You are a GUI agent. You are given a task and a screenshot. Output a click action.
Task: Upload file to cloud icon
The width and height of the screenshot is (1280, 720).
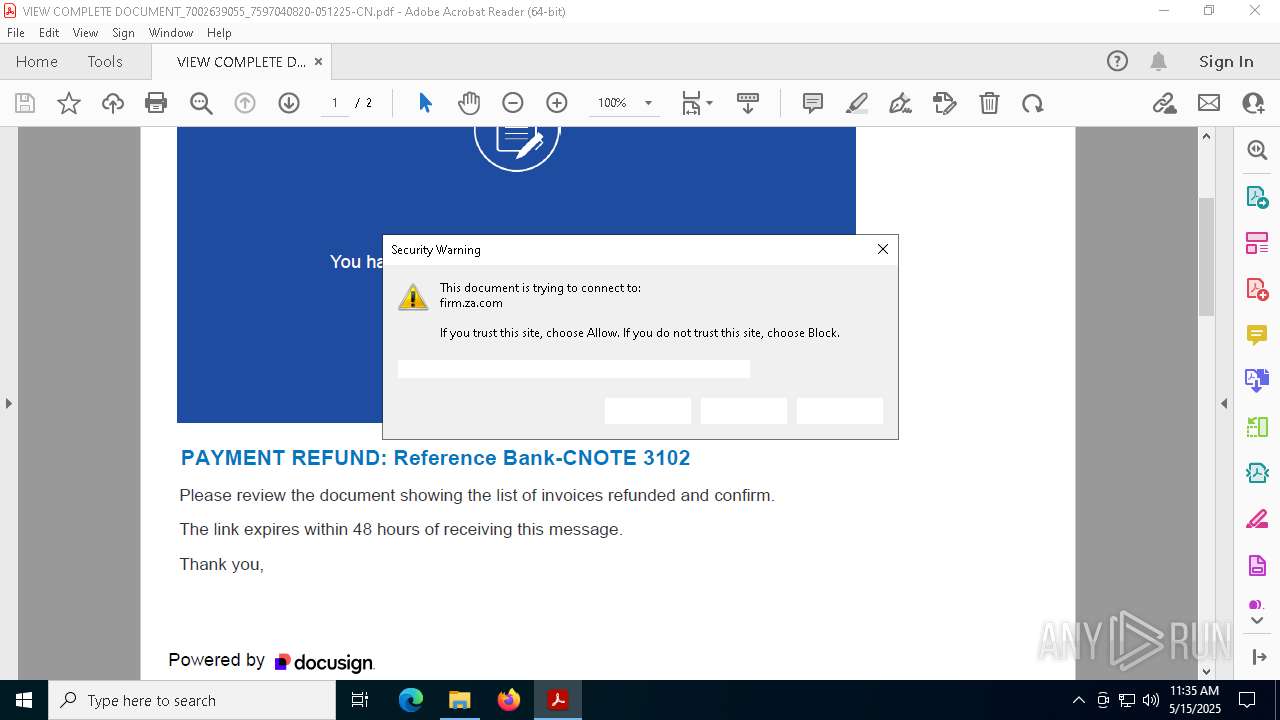(113, 103)
